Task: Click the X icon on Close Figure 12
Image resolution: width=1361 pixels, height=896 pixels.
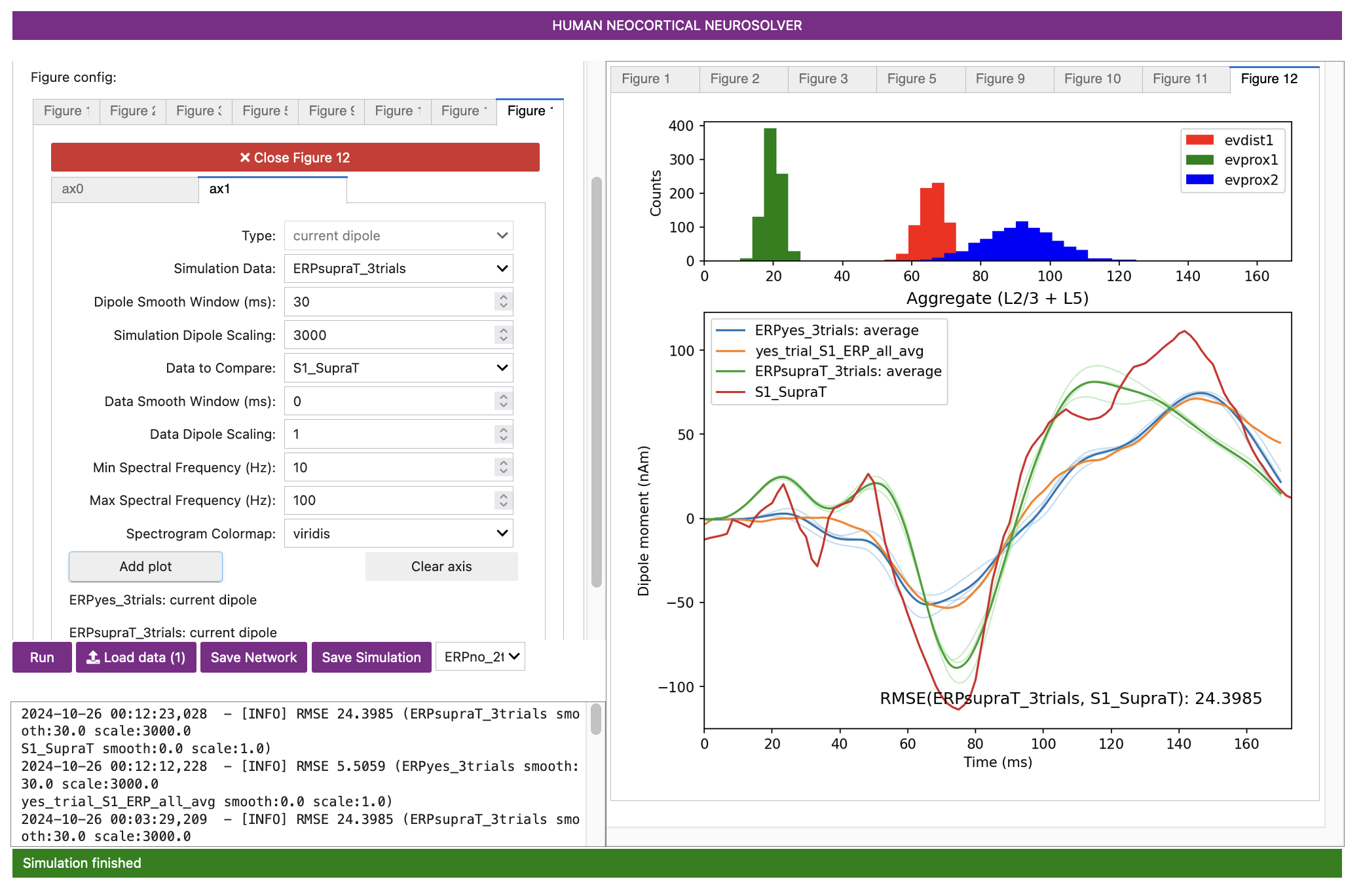Action: (245, 158)
